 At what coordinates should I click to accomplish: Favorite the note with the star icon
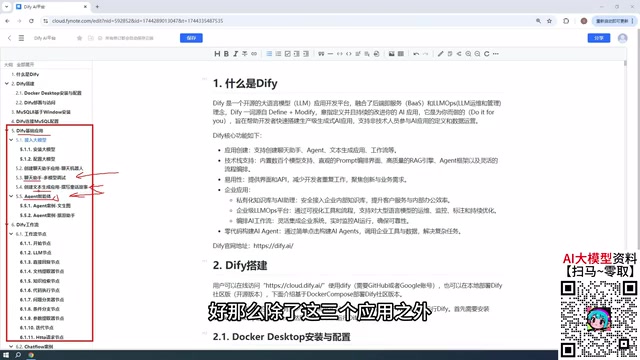[80, 38]
